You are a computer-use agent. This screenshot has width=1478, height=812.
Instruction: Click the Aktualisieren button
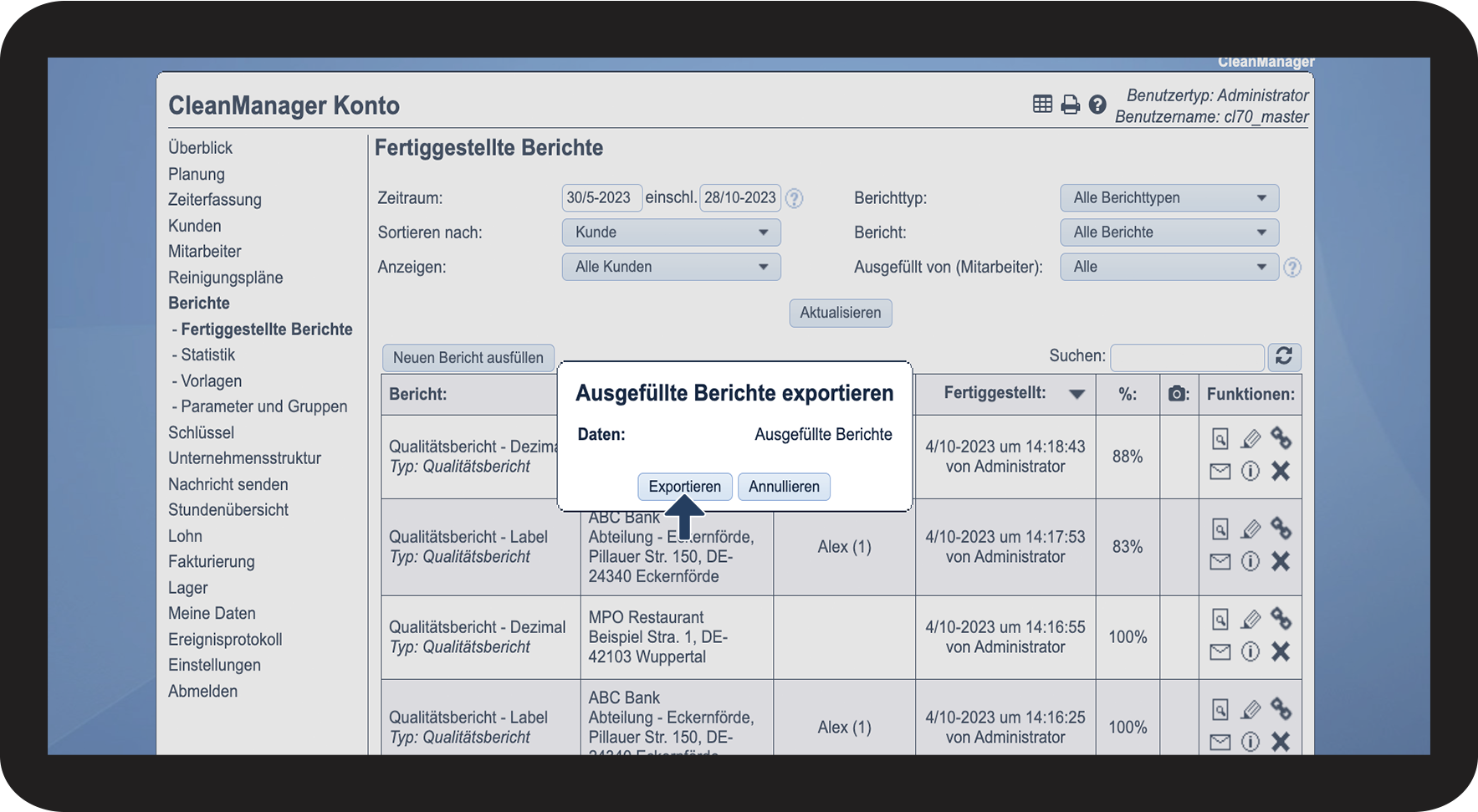(x=841, y=313)
